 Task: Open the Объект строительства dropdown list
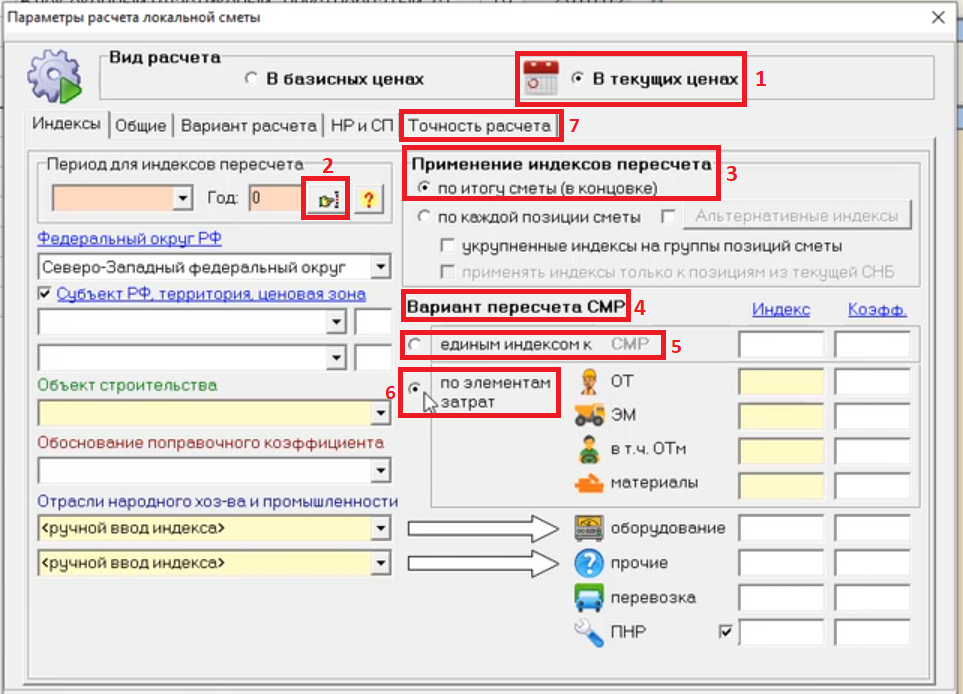click(x=380, y=412)
